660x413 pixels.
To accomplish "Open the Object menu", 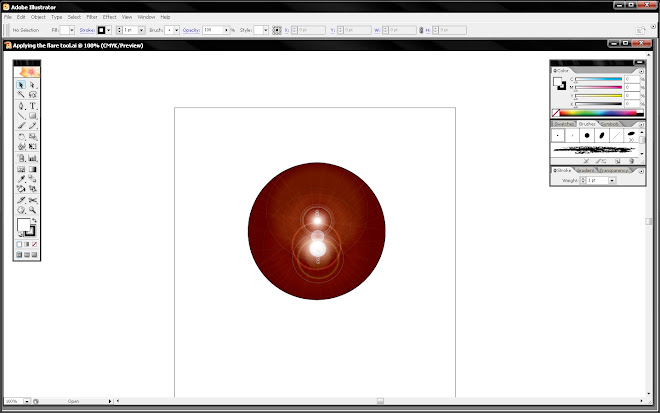I will coord(38,17).
